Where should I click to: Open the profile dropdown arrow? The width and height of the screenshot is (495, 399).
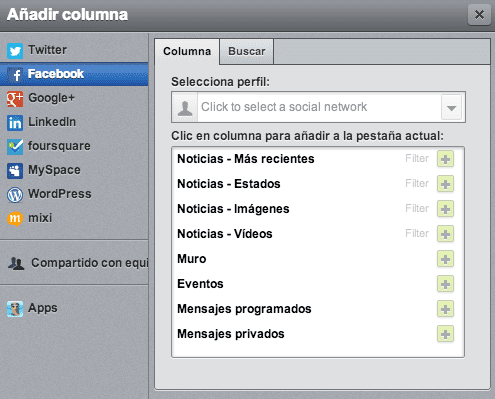[451, 107]
